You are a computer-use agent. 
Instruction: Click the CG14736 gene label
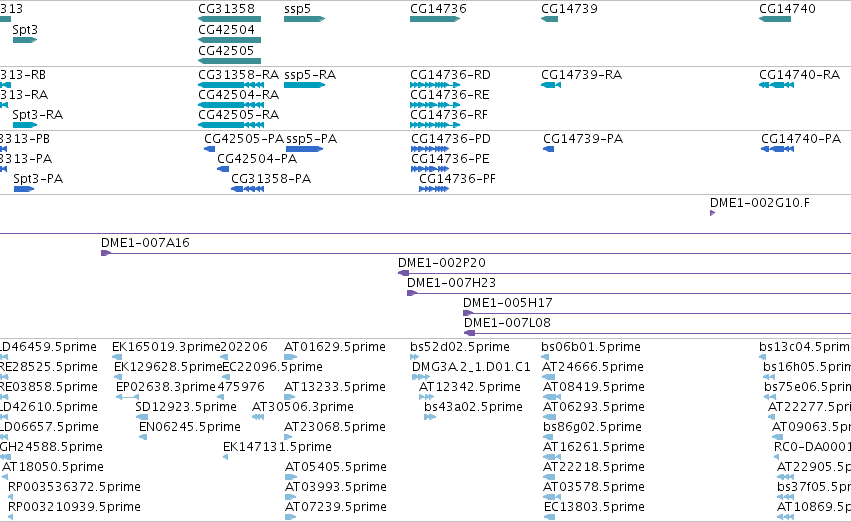(x=438, y=9)
